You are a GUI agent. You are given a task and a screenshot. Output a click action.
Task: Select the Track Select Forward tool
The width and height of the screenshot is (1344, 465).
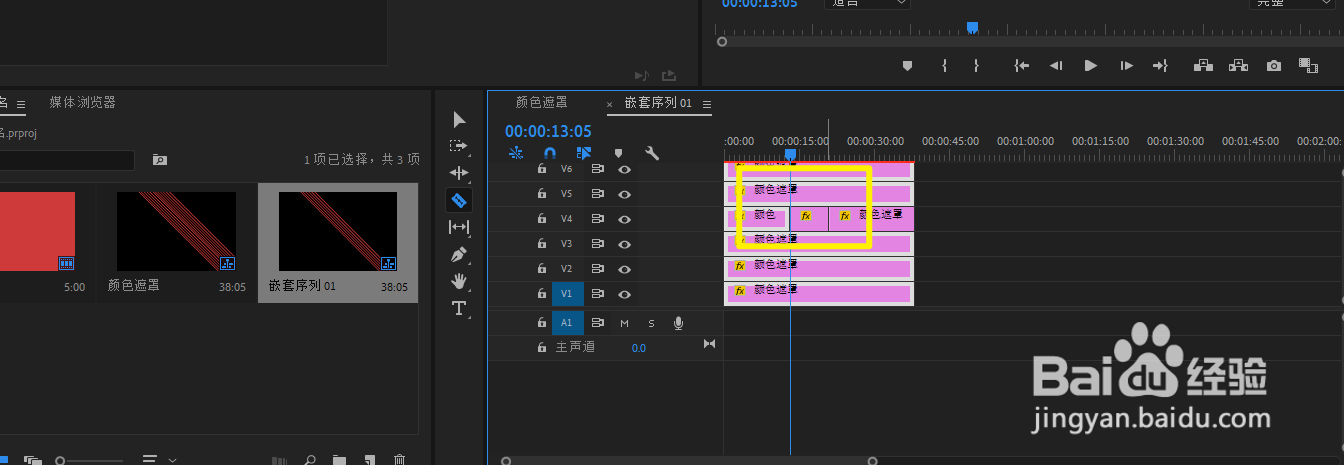[459, 146]
